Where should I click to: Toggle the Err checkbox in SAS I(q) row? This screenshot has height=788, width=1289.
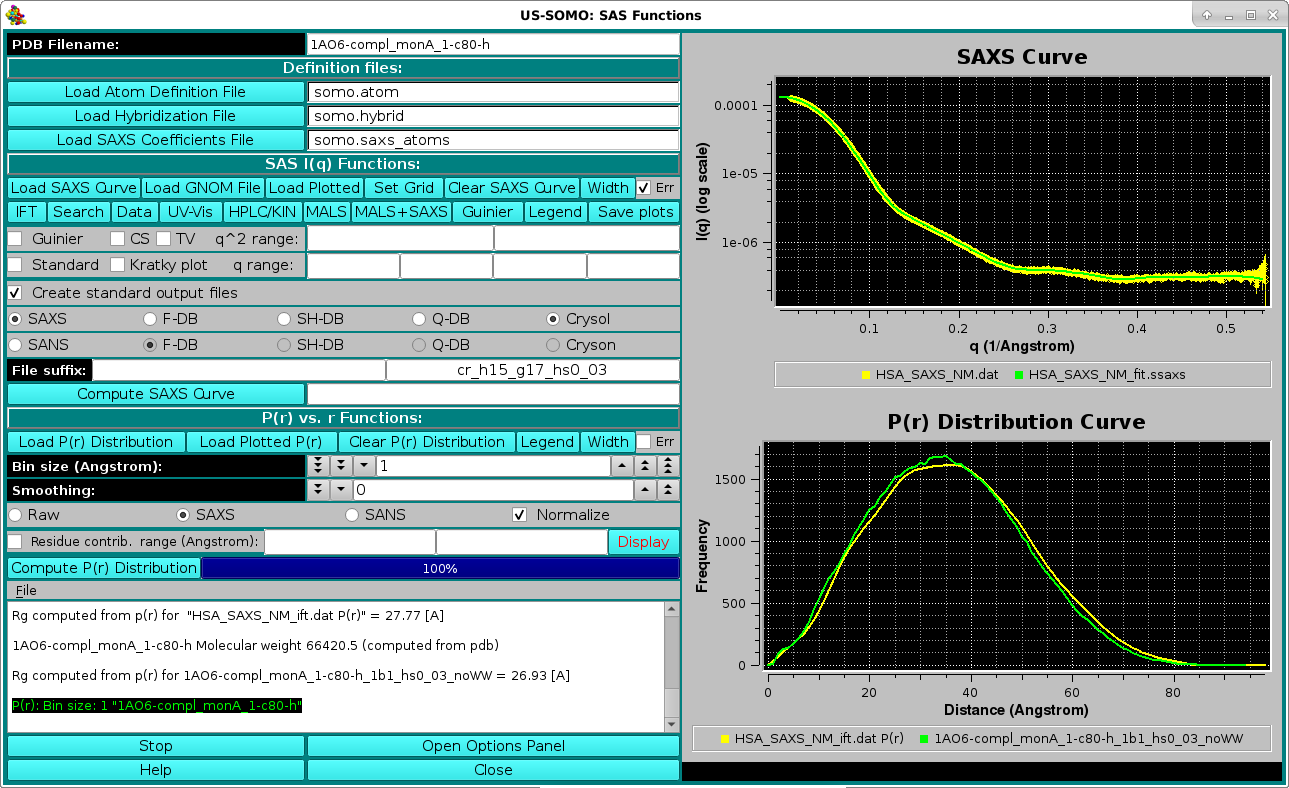pos(644,188)
